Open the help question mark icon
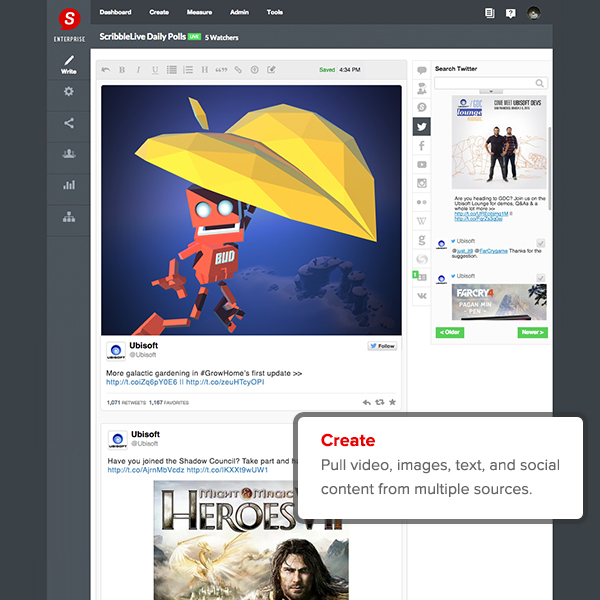 click(x=510, y=13)
